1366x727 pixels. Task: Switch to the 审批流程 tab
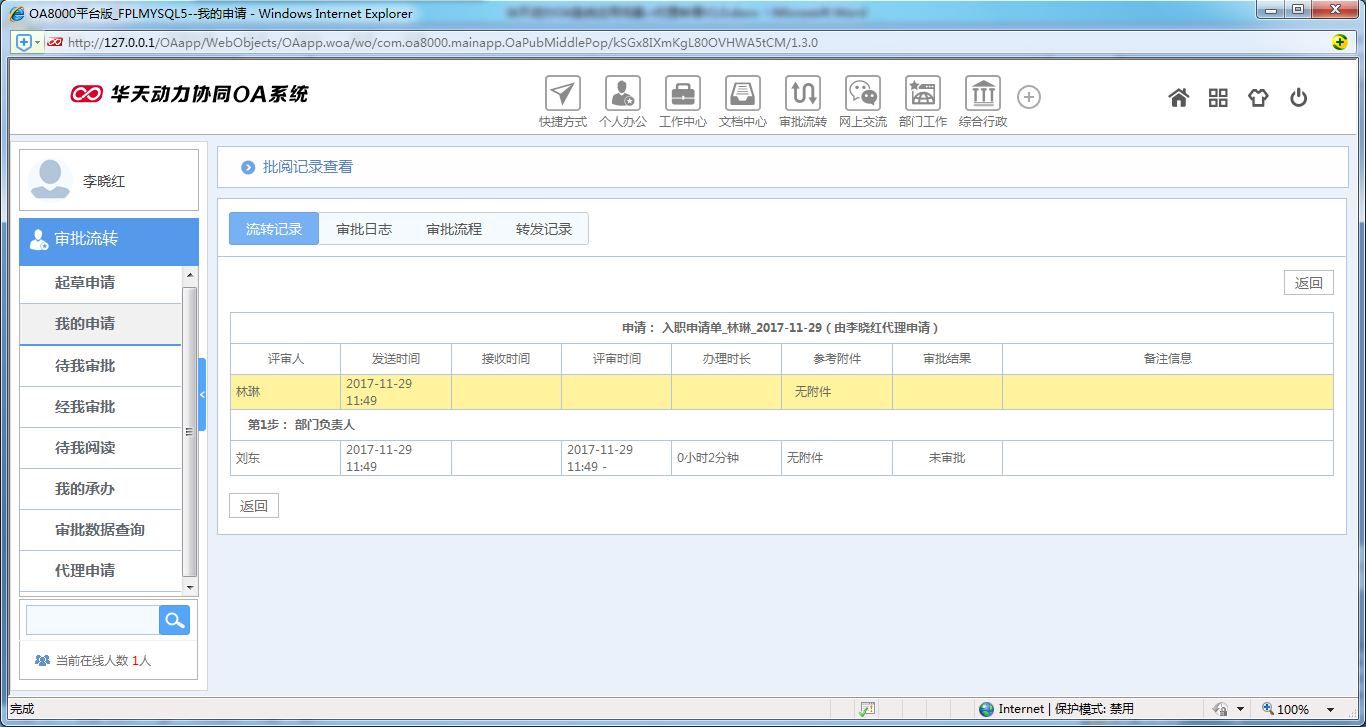point(454,229)
